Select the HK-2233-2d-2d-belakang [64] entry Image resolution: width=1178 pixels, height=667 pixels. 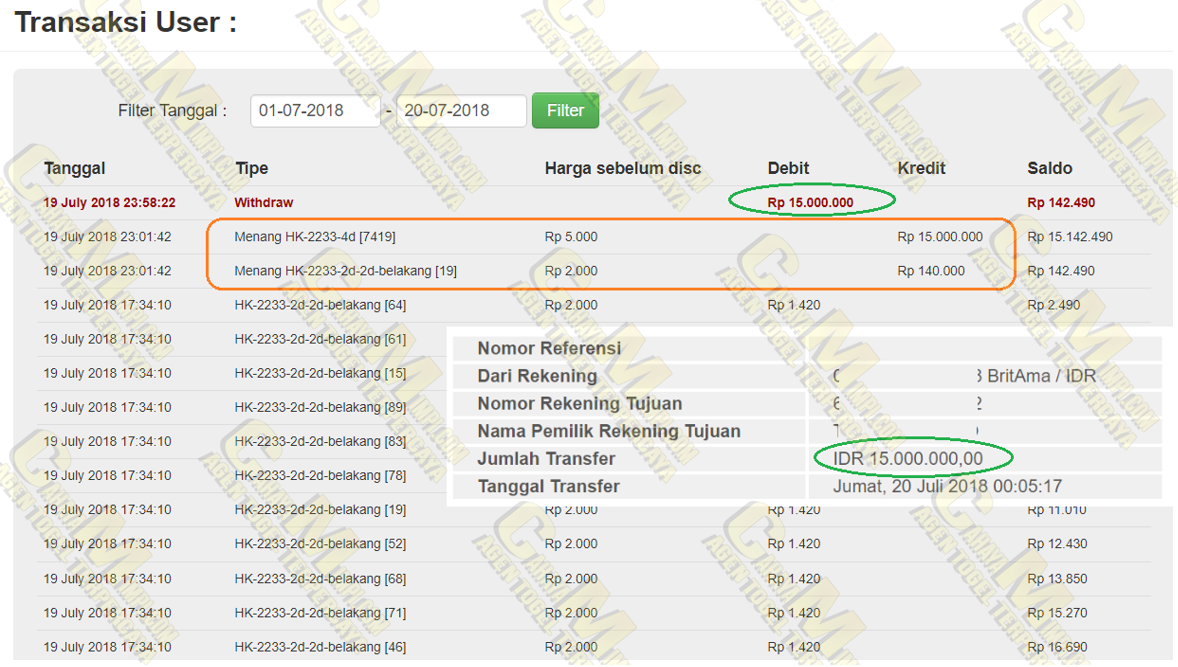320,305
